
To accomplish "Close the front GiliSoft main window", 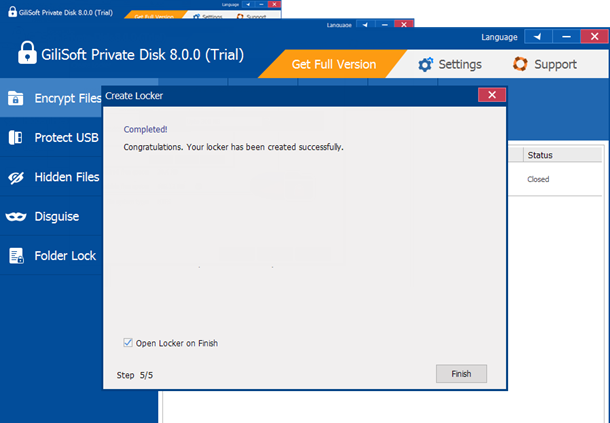I will click(594, 37).
